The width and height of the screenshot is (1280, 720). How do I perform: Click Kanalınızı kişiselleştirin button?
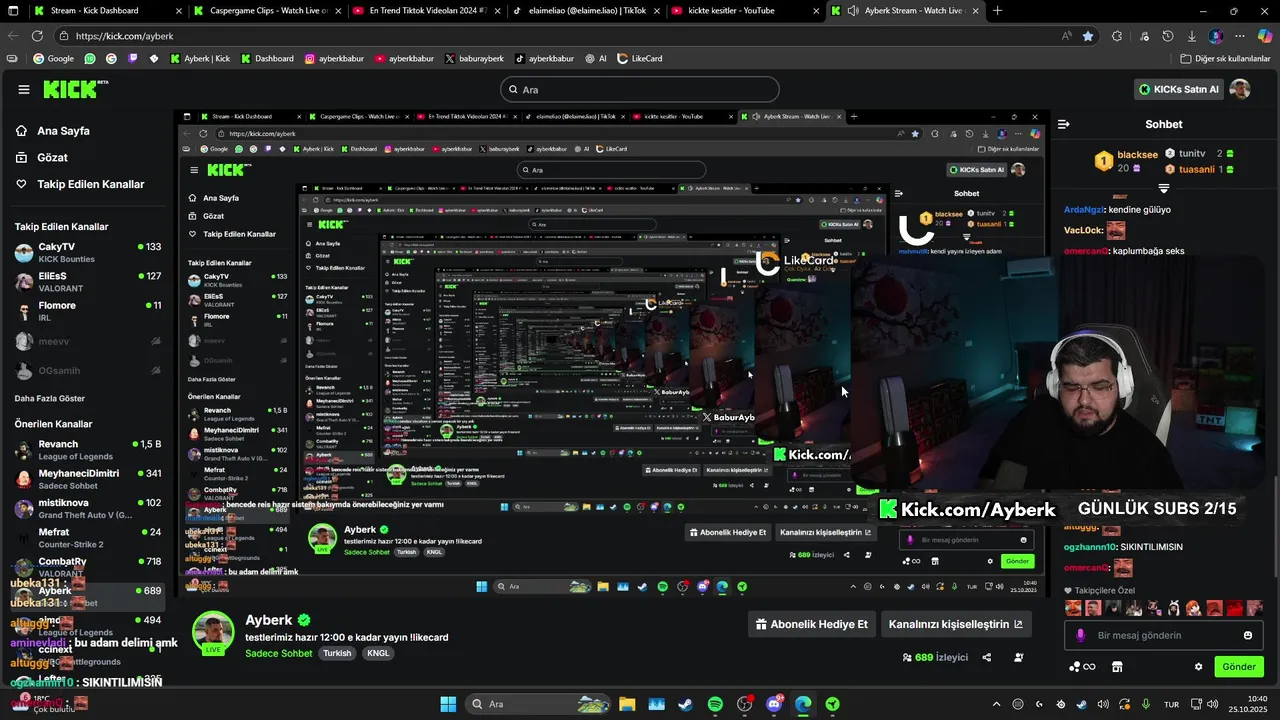pyautogui.click(x=955, y=624)
